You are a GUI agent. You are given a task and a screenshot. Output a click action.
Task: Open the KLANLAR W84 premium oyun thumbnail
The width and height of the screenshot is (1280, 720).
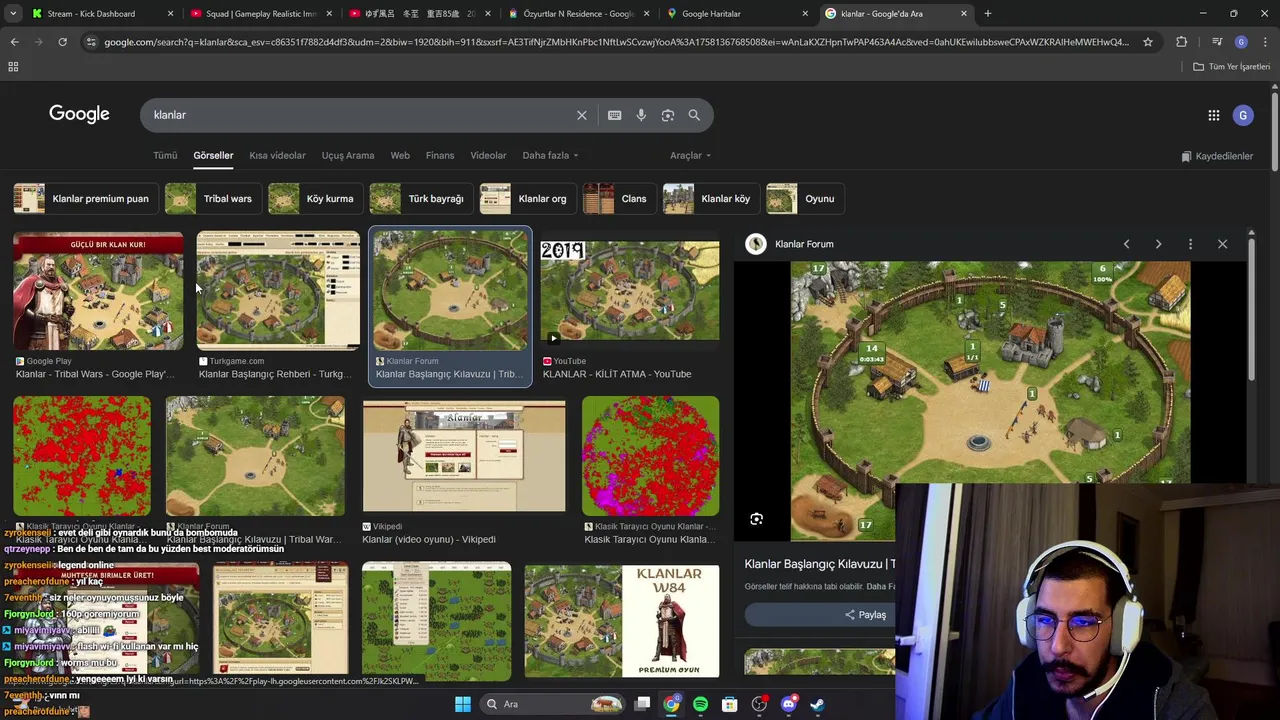point(621,621)
